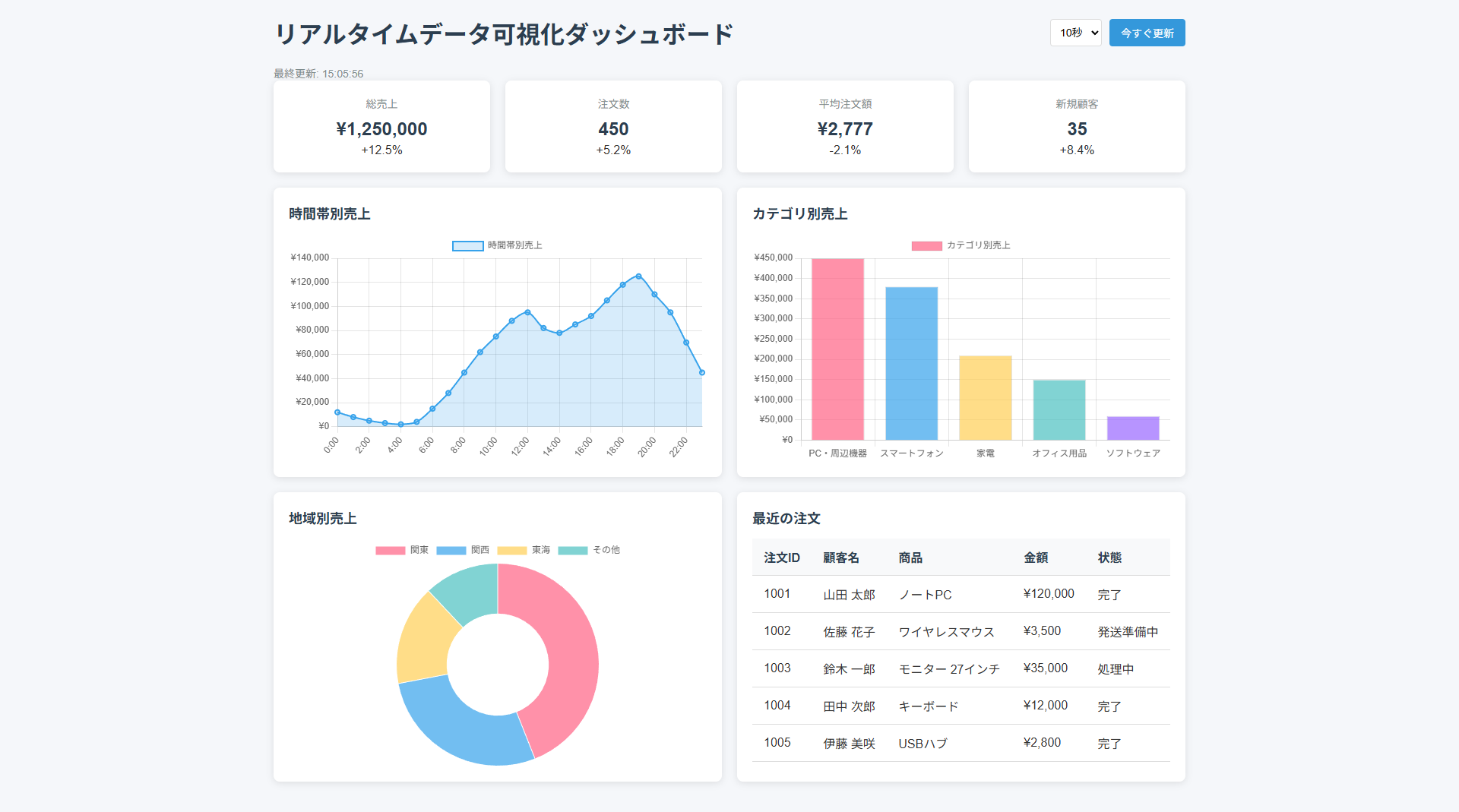Select the ソフトウェア purple bar
1459x812 pixels.
(1132, 428)
